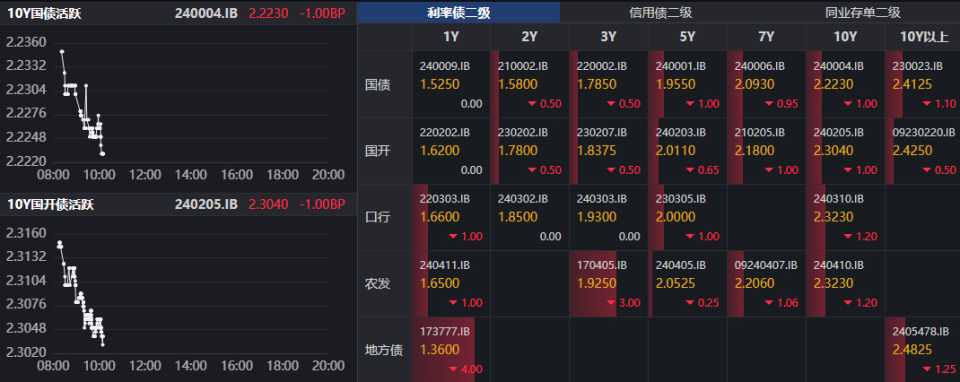Screen dimensions: 960x382
Task: Click the 10Y以上 column header
Action: pos(924,37)
